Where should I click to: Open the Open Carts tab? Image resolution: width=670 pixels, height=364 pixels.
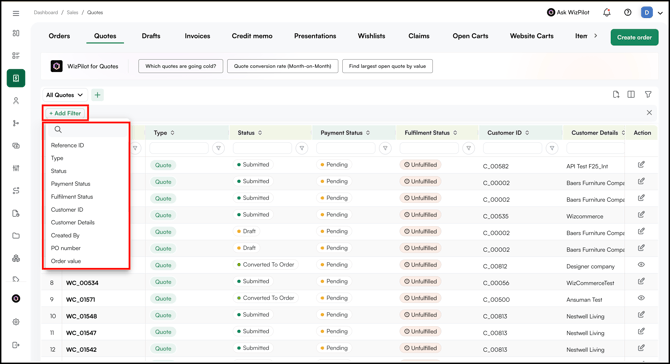tap(470, 36)
